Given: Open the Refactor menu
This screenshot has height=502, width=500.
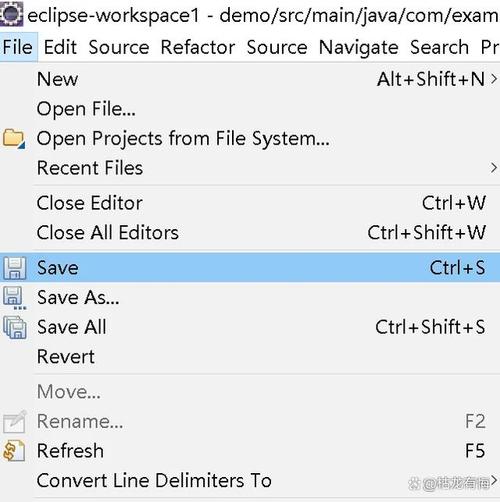Looking at the screenshot, I should pyautogui.click(x=198, y=47).
